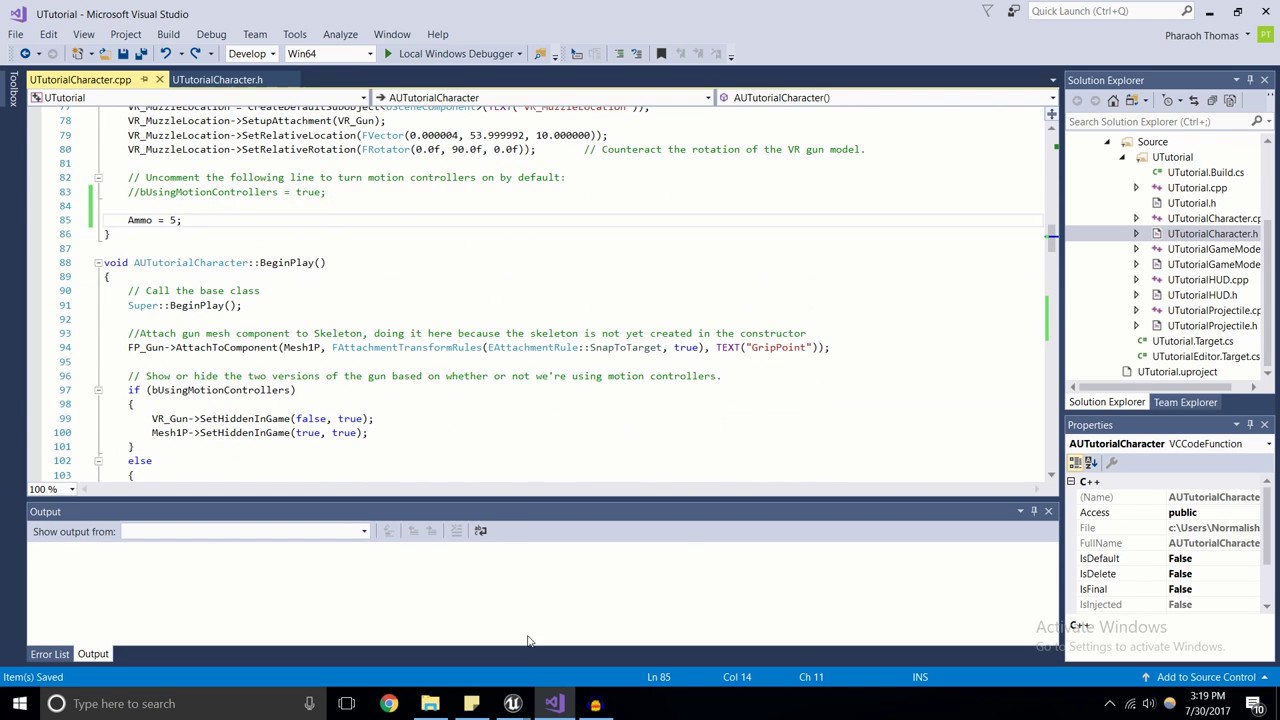1280x720 pixels.
Task: Click the Property Pages wrench icon
Action: pos(1111,463)
